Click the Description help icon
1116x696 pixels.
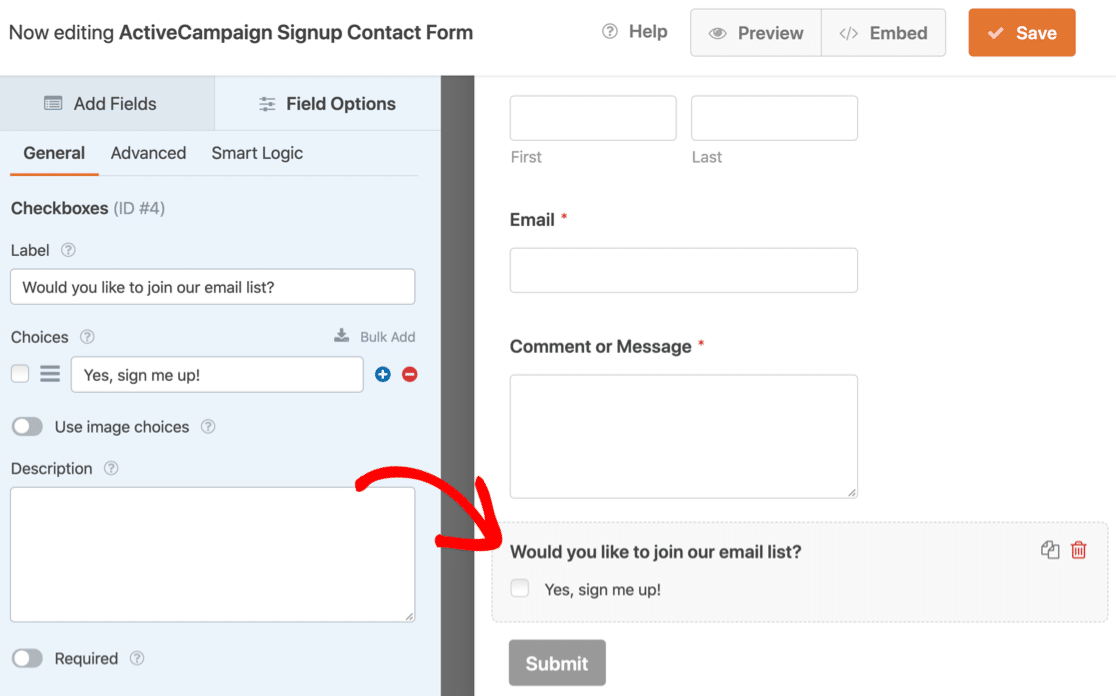coord(111,468)
